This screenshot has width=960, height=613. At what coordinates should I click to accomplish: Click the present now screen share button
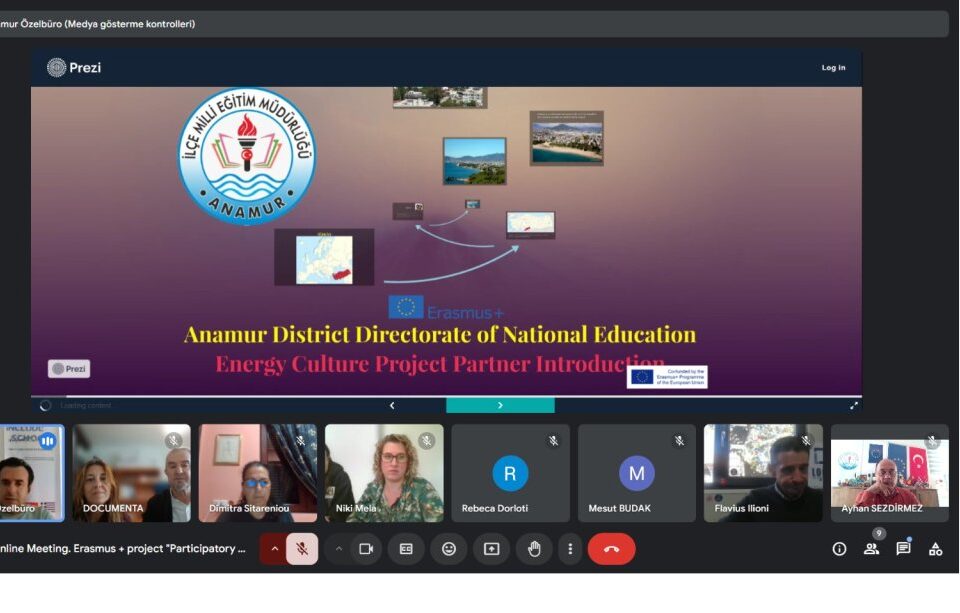pos(492,549)
